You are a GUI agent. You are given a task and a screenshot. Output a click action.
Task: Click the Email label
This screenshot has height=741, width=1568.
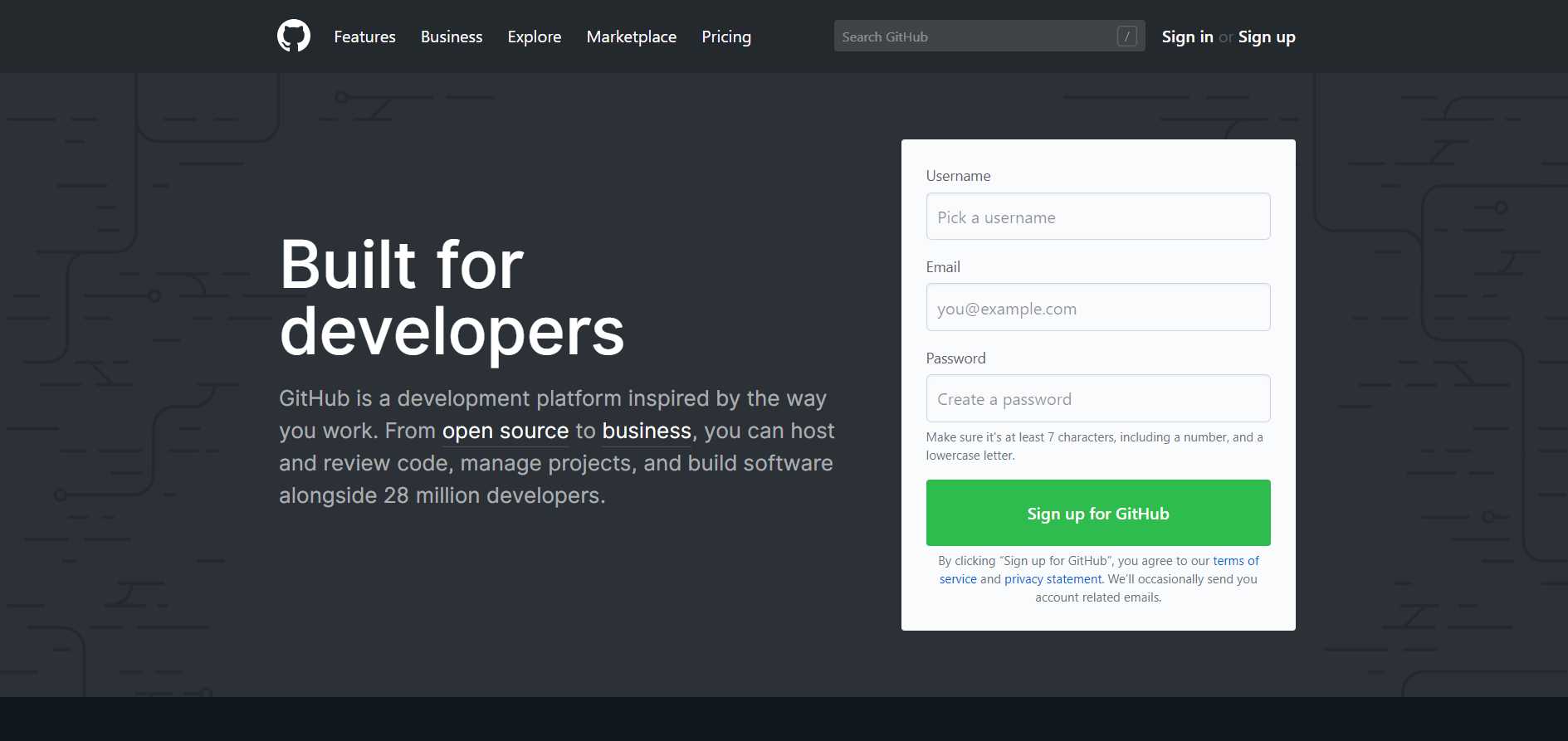[x=943, y=267]
